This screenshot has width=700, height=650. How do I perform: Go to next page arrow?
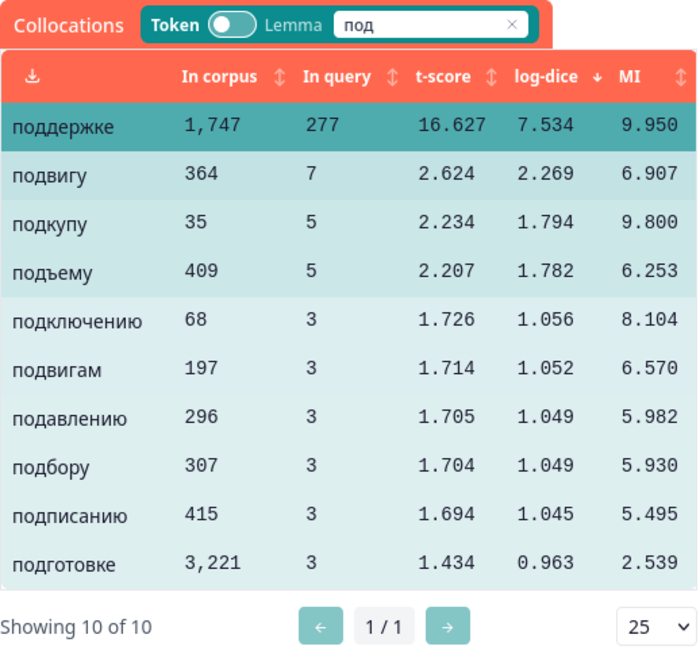pos(447,626)
